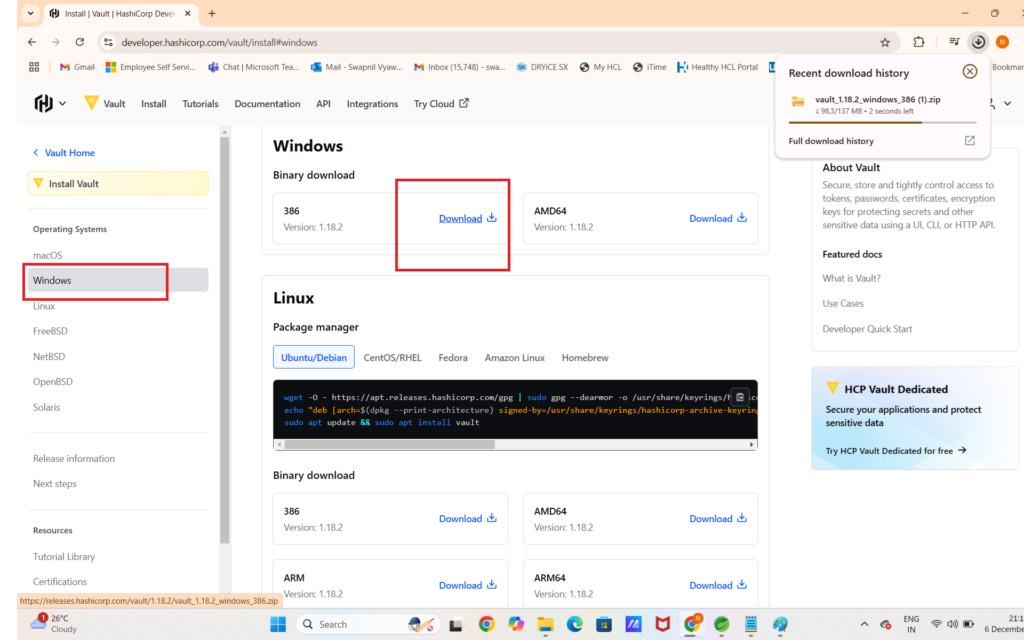This screenshot has width=1024, height=640.
Task: Open the browser extensions puzzle icon
Action: click(x=919, y=42)
